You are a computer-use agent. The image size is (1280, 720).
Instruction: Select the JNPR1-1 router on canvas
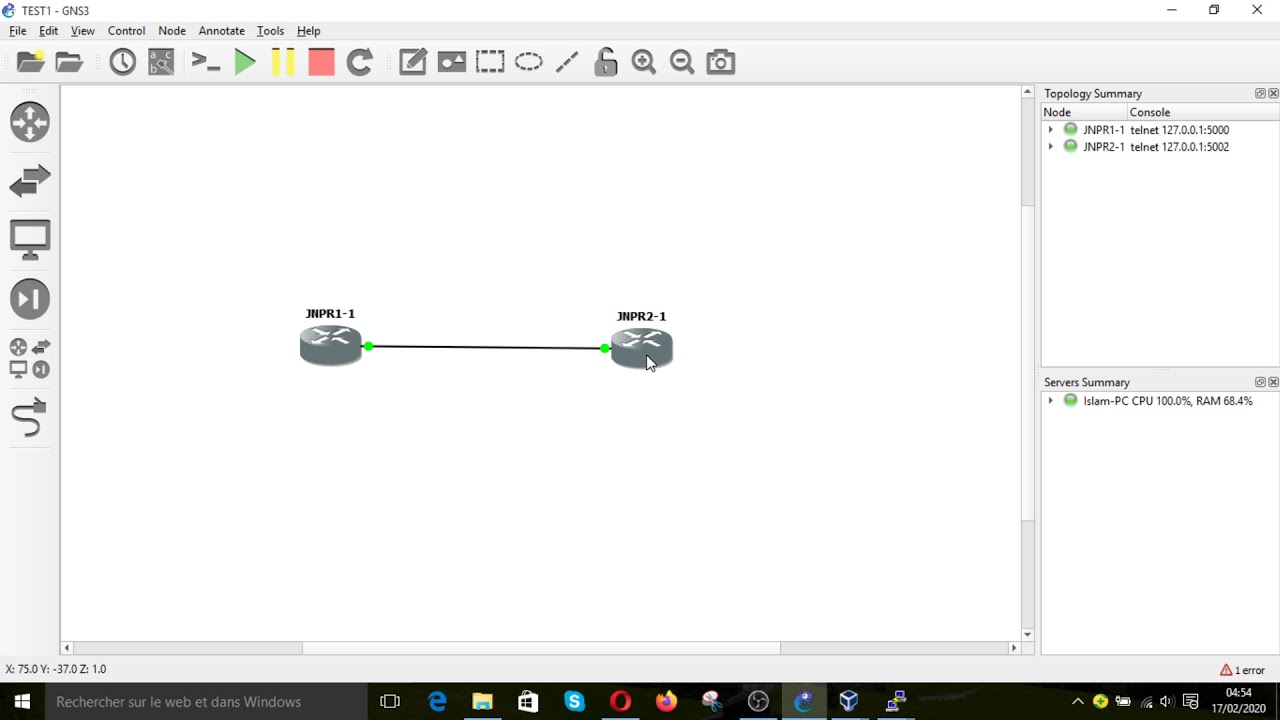tap(331, 345)
